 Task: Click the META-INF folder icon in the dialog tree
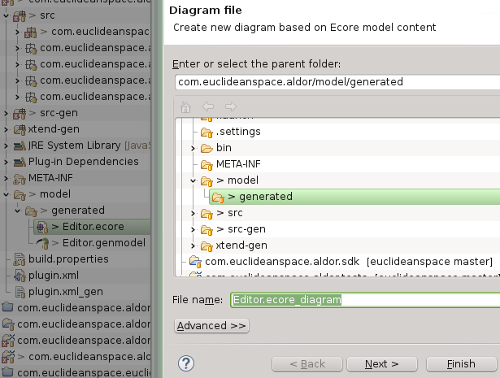coord(207,165)
